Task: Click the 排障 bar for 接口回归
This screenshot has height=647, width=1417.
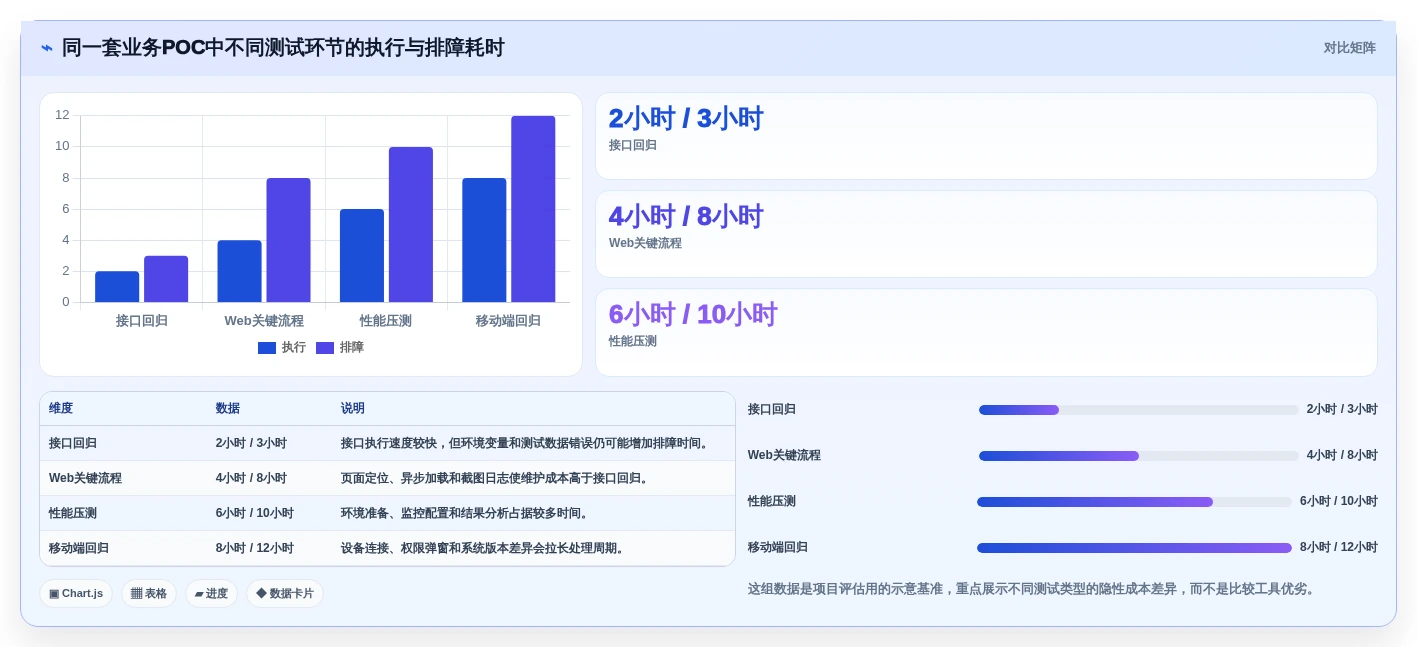Action: pyautogui.click(x=166, y=279)
